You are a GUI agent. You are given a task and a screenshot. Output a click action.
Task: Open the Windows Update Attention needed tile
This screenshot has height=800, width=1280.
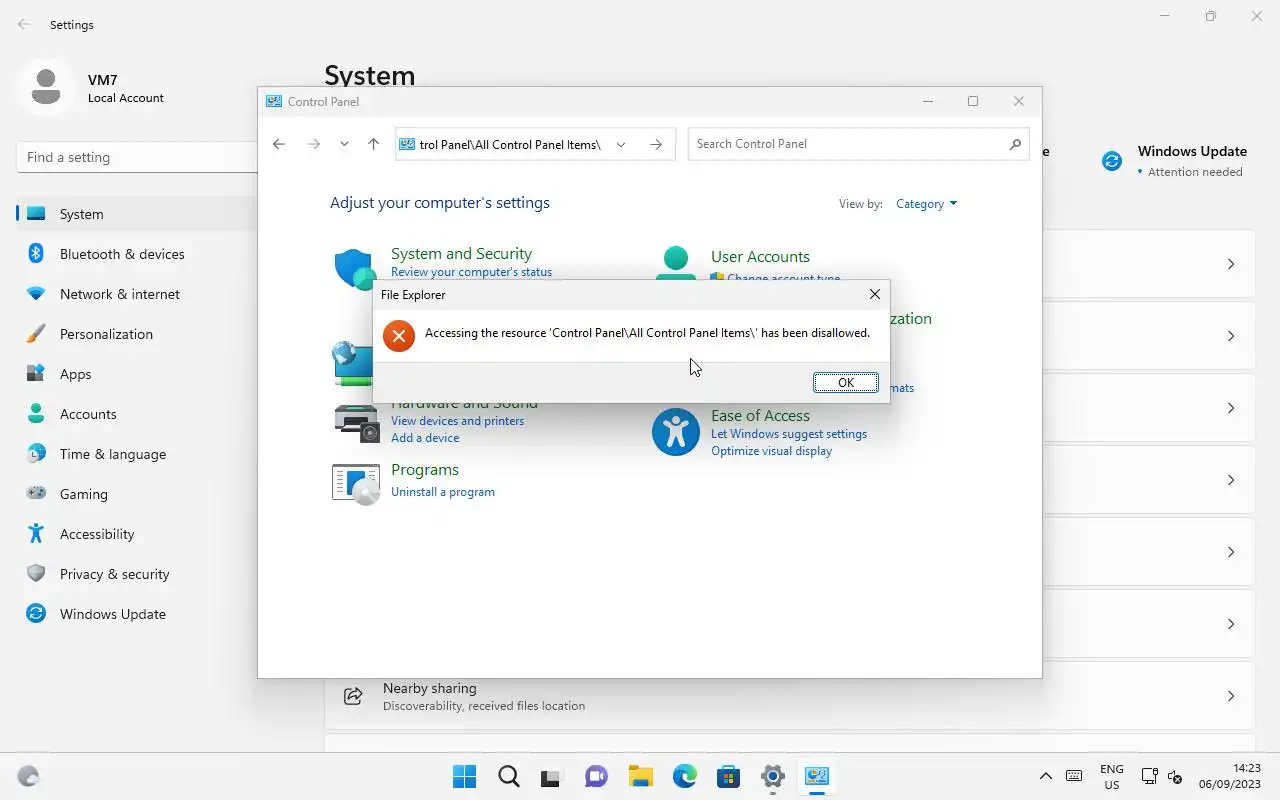point(1174,161)
